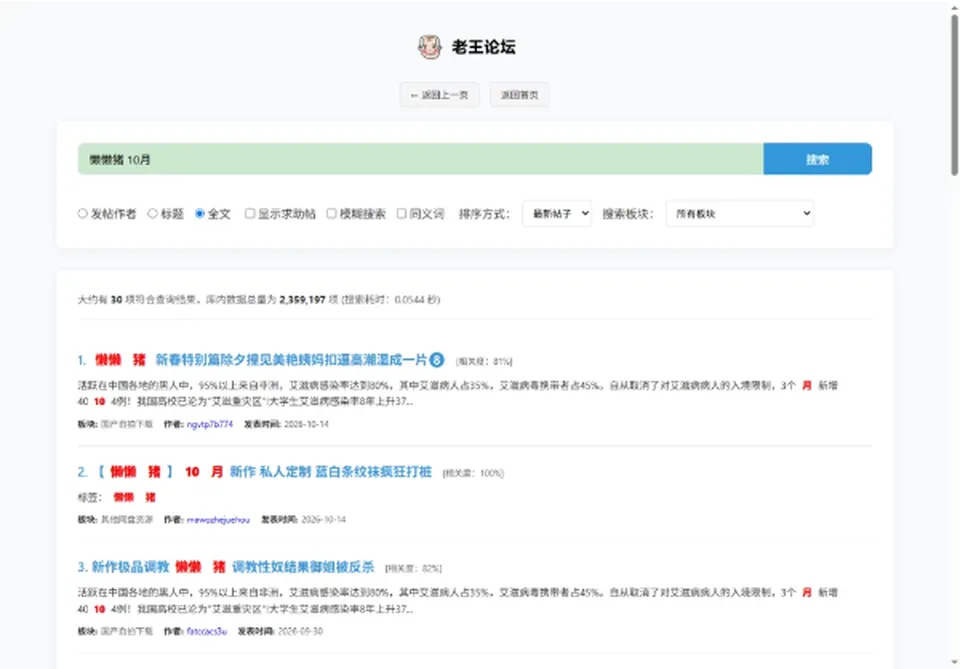The height and width of the screenshot is (669, 960).
Task: Click the vertical page scrollbar thumb
Action: point(954,95)
